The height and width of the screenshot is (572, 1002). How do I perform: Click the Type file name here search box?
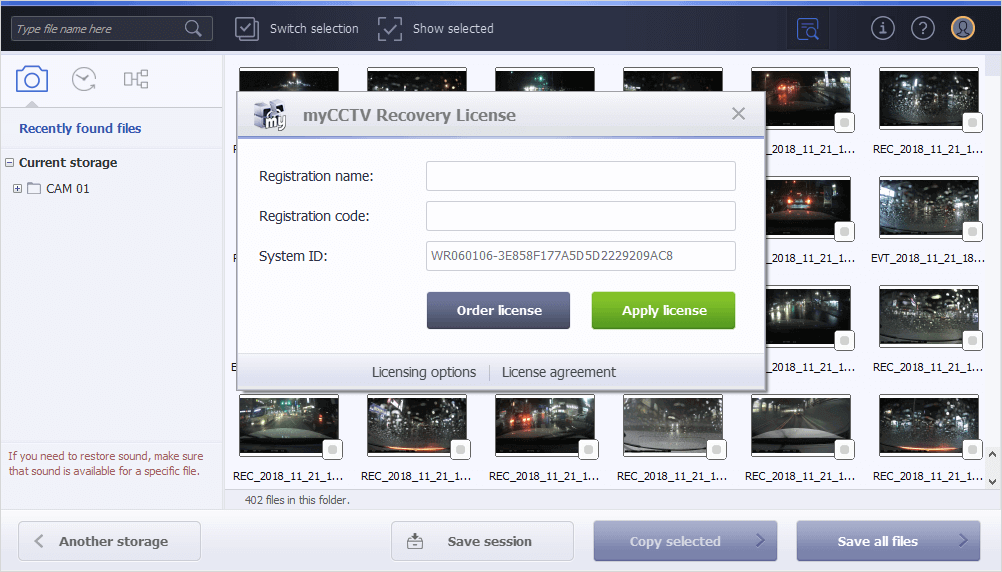click(x=112, y=29)
